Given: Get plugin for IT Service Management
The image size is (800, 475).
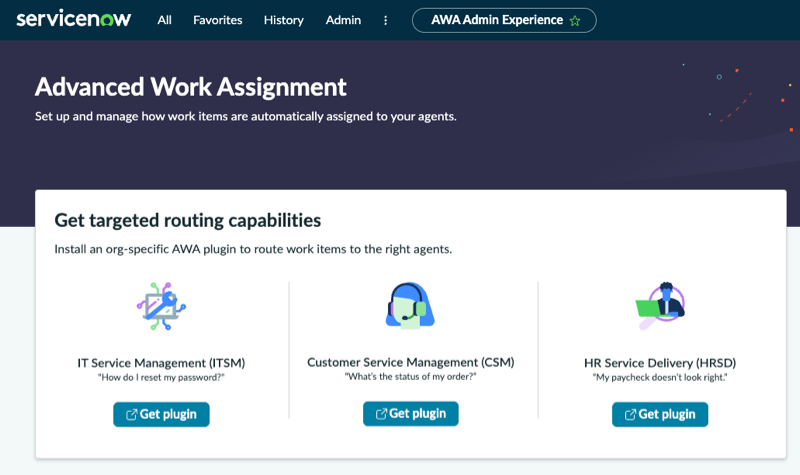Looking at the screenshot, I should point(161,414).
